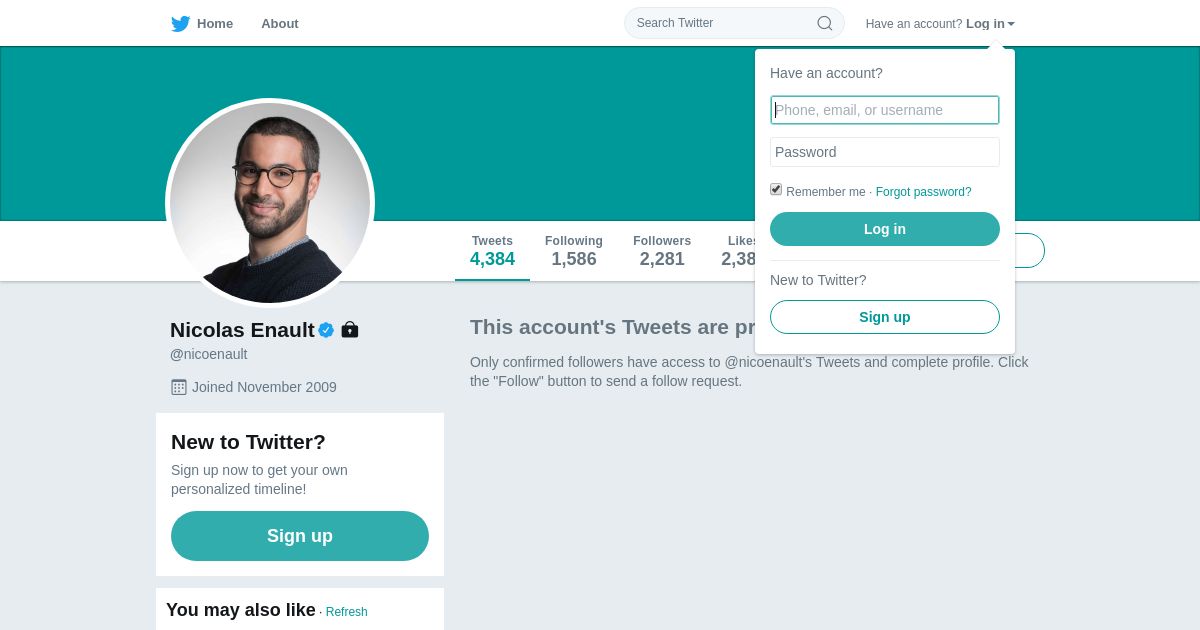The image size is (1200, 630).
Task: Focus the Phone, email, or username field
Action: tap(884, 110)
